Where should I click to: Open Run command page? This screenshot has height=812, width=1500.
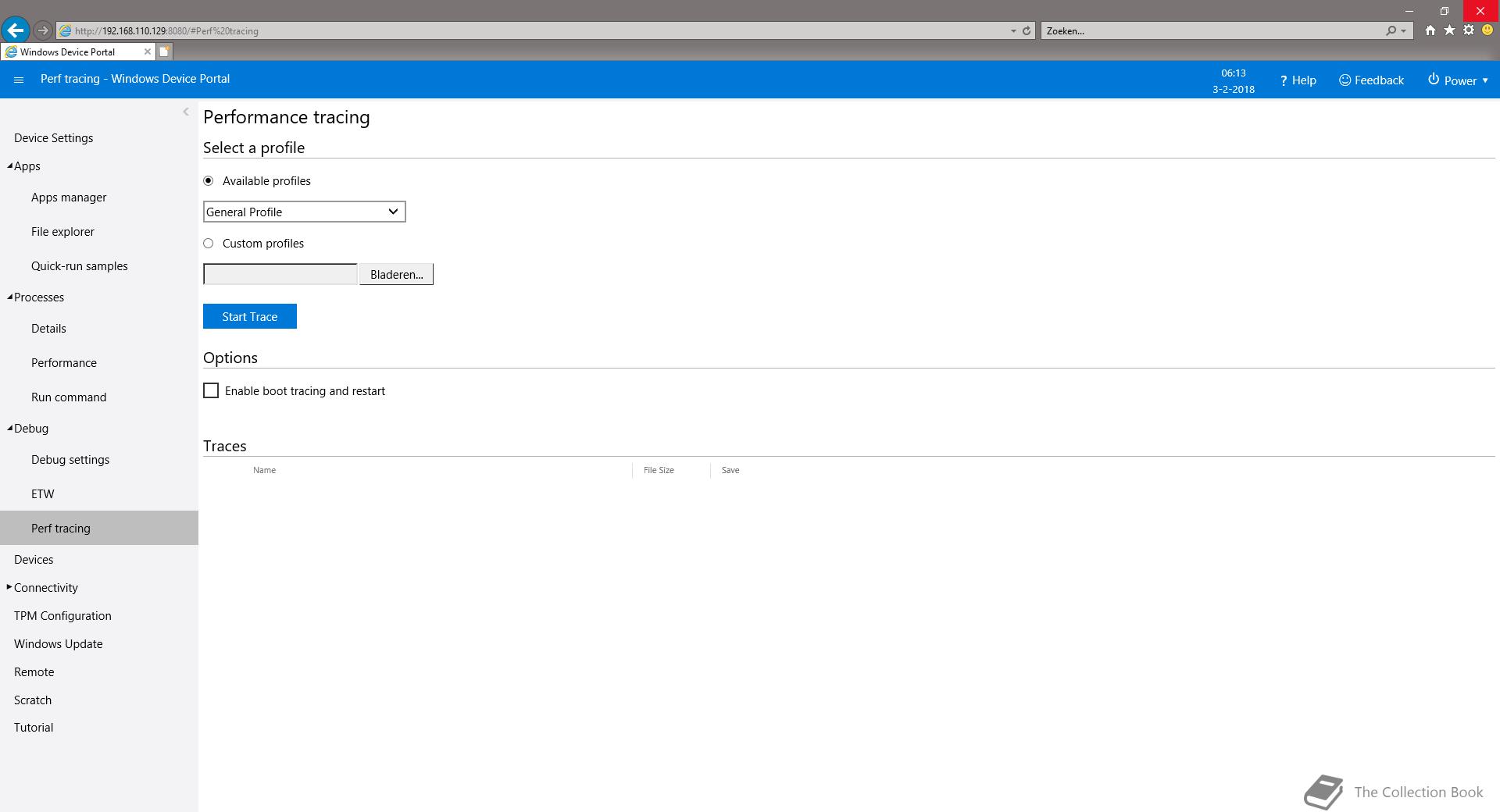69,397
